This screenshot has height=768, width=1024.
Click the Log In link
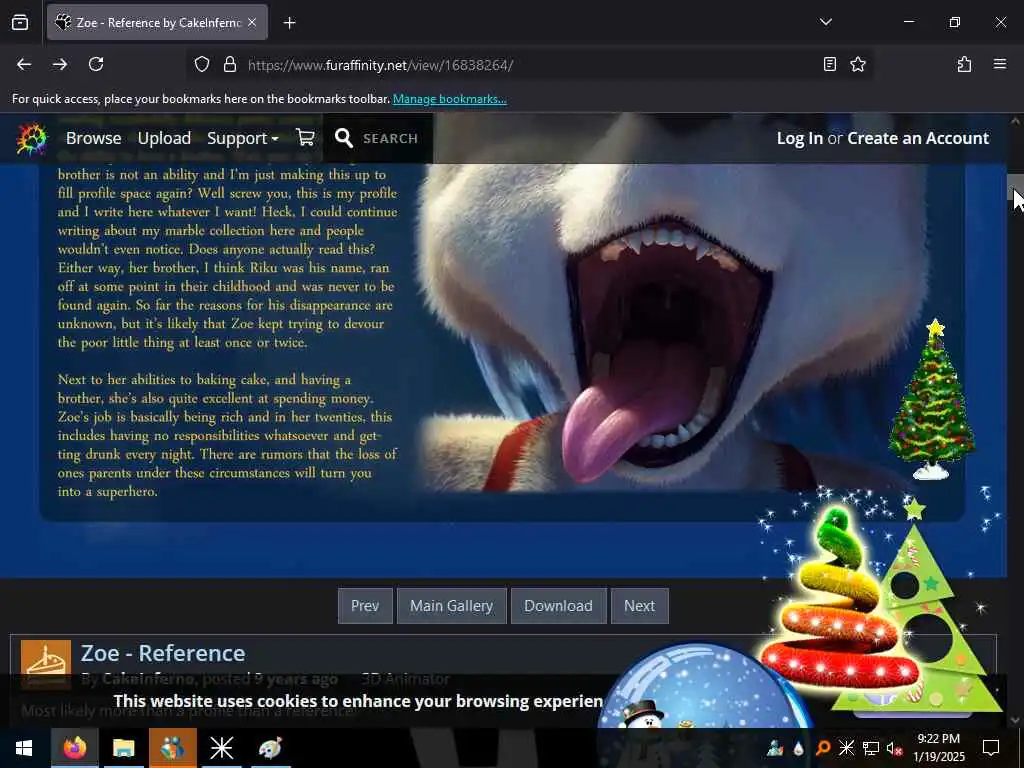tap(799, 138)
